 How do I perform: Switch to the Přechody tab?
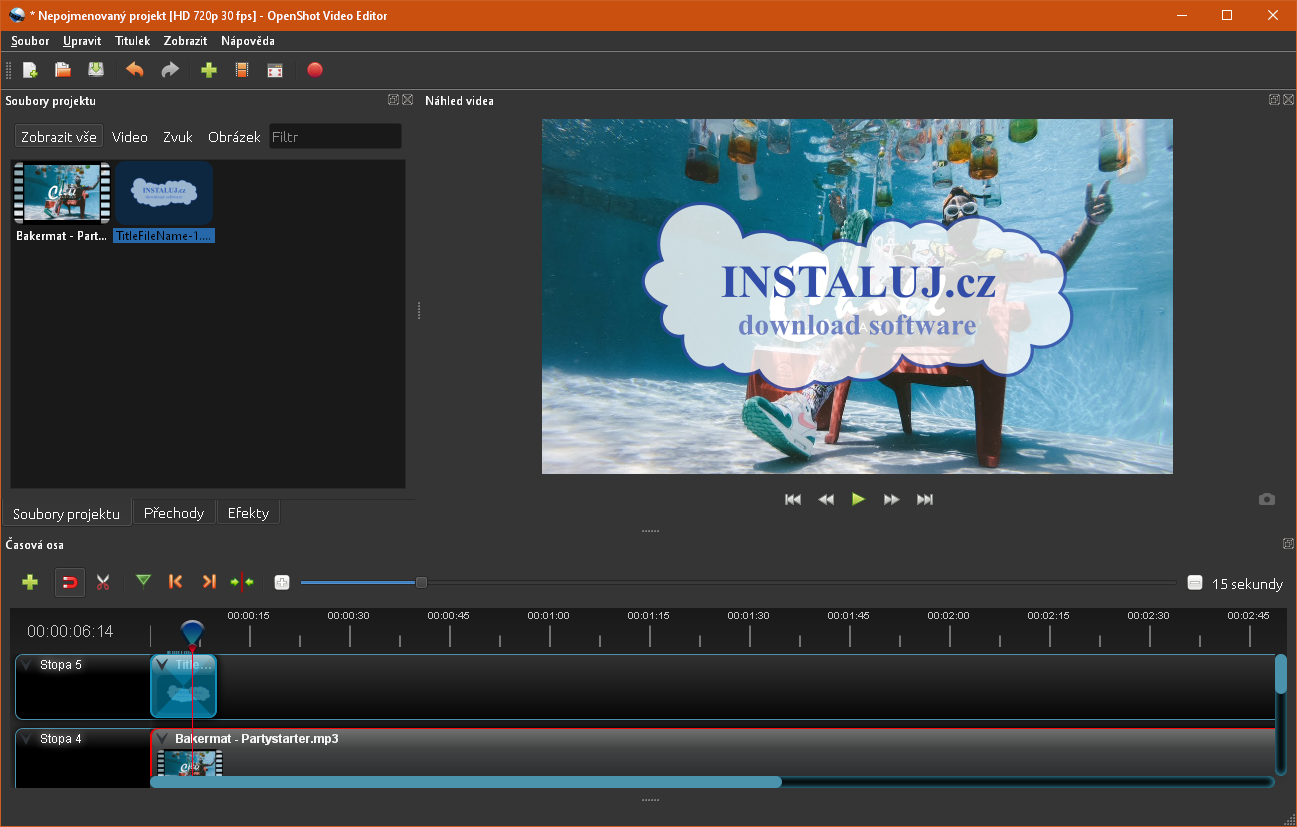click(x=174, y=513)
